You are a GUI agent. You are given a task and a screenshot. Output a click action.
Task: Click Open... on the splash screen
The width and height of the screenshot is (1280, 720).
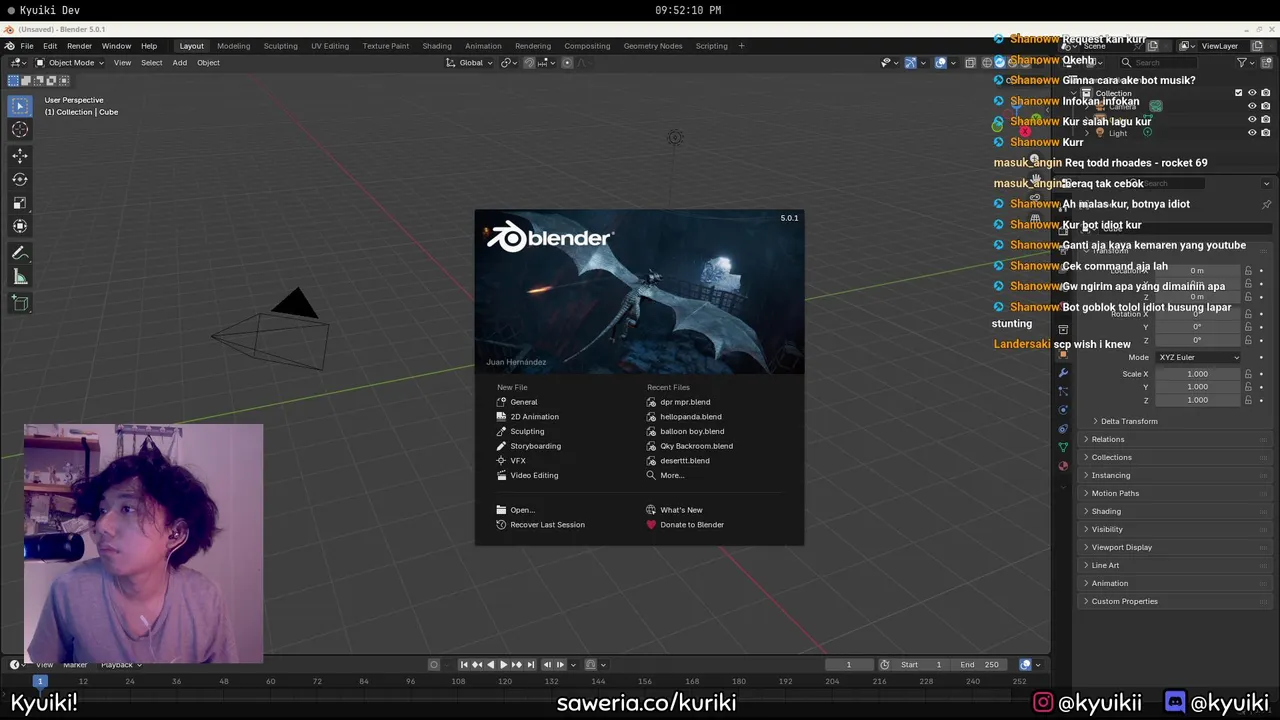pyautogui.click(x=522, y=510)
